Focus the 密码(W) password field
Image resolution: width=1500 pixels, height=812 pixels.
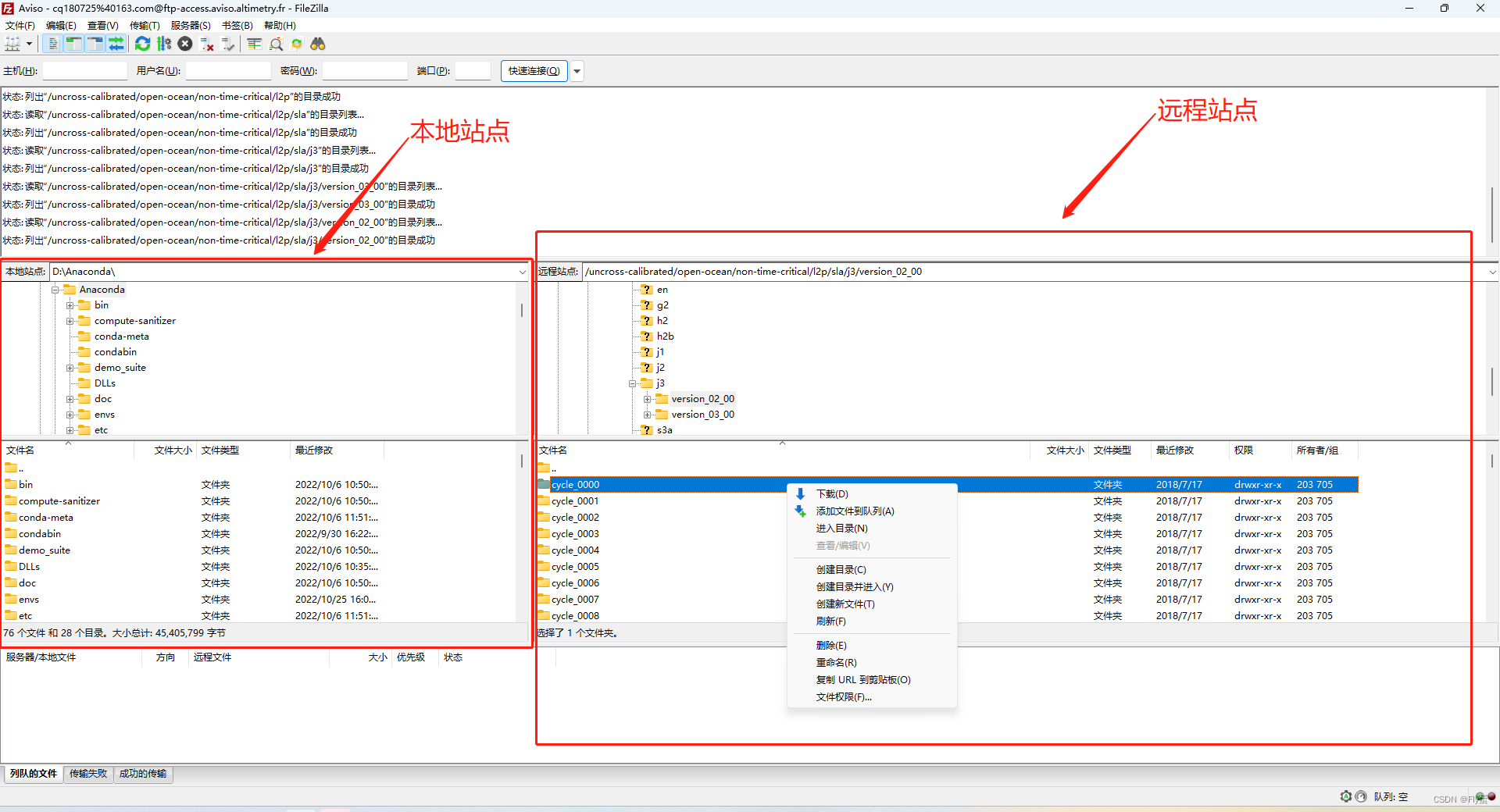coord(365,71)
